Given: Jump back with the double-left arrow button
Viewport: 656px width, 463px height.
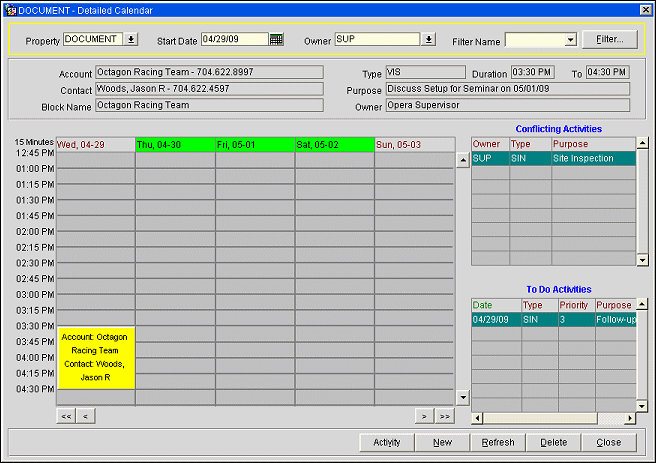Looking at the screenshot, I should [65, 415].
